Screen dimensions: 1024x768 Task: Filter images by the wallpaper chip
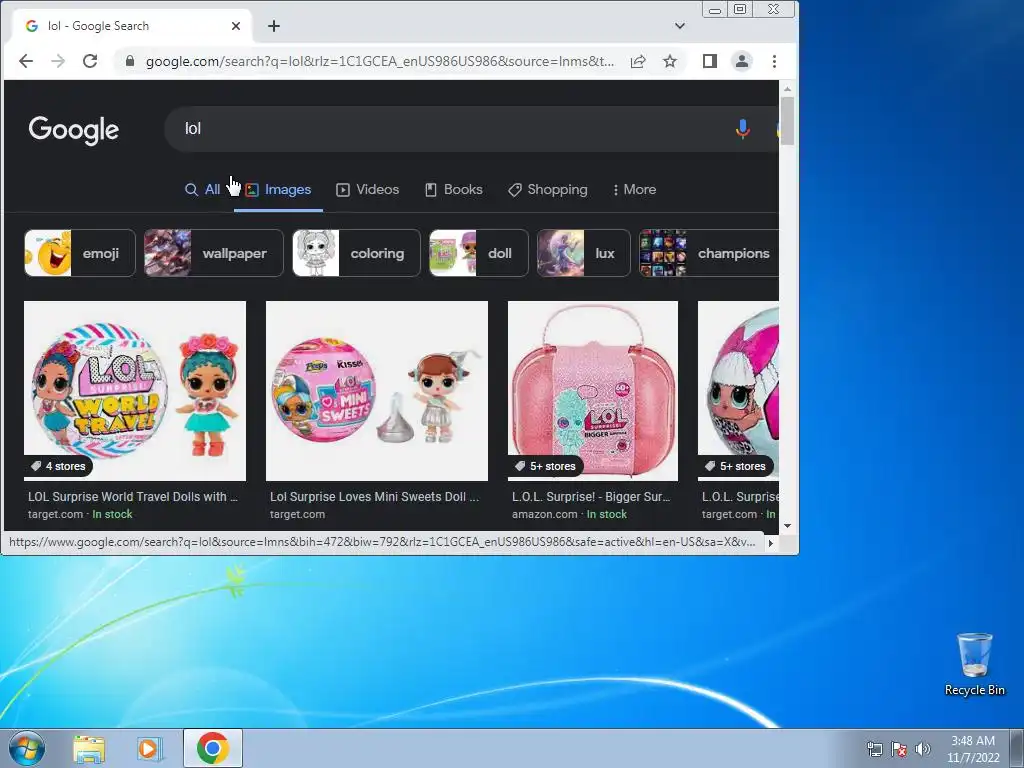214,253
